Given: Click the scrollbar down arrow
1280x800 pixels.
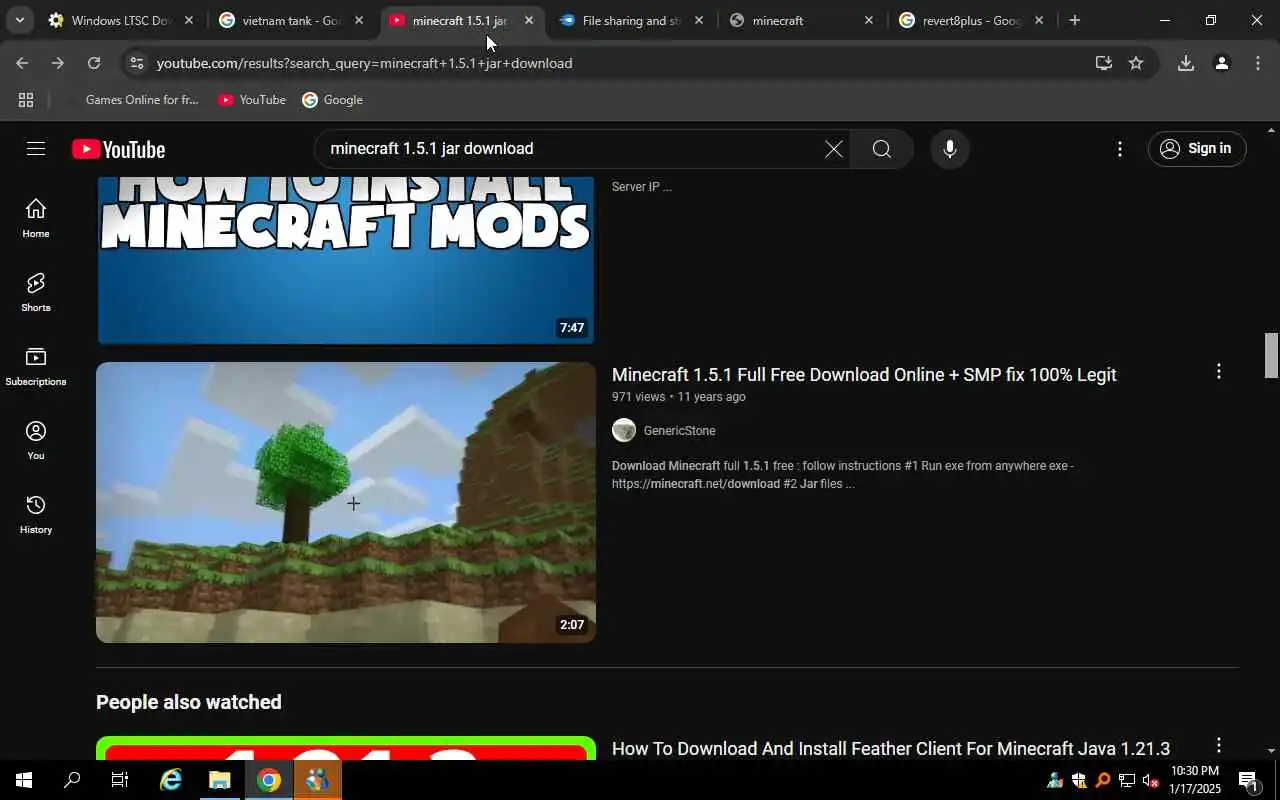Looking at the screenshot, I should (1271, 750).
